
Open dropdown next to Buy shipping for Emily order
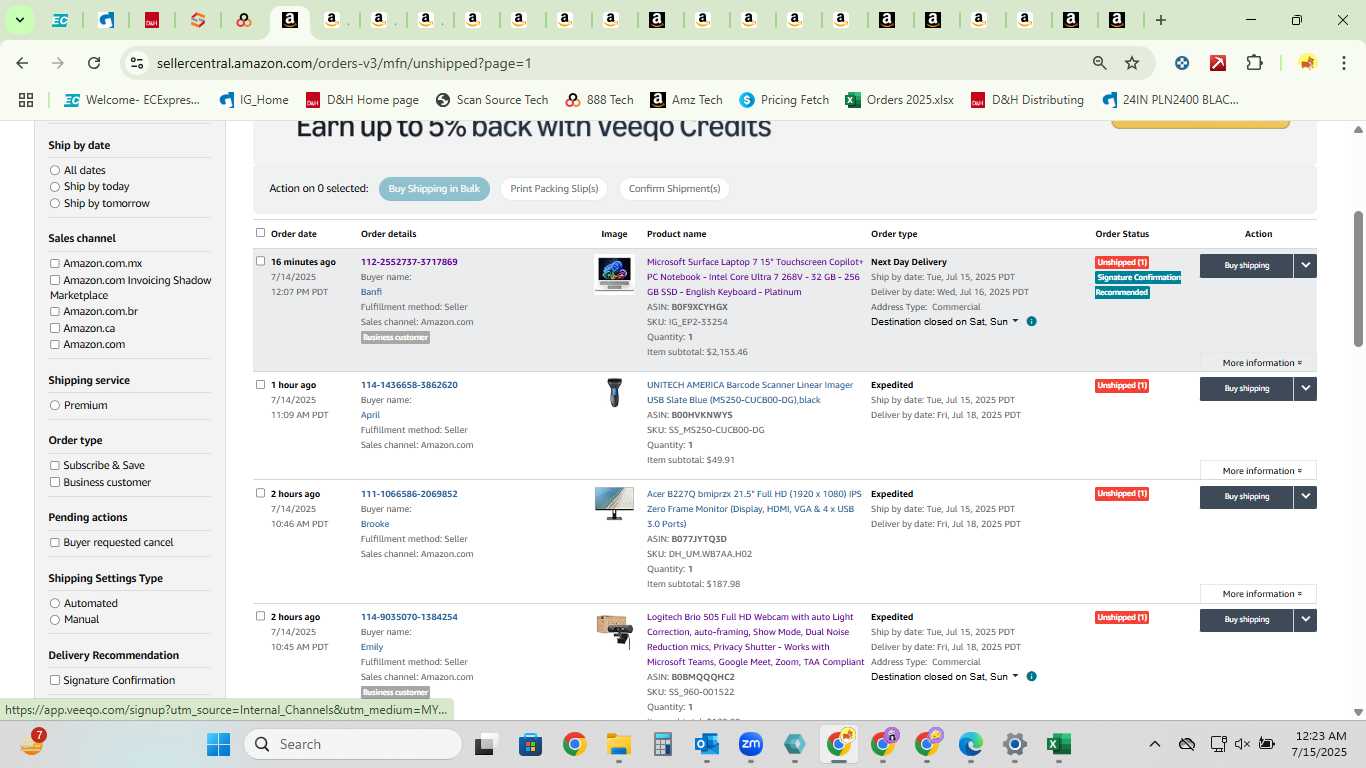[x=1305, y=620]
